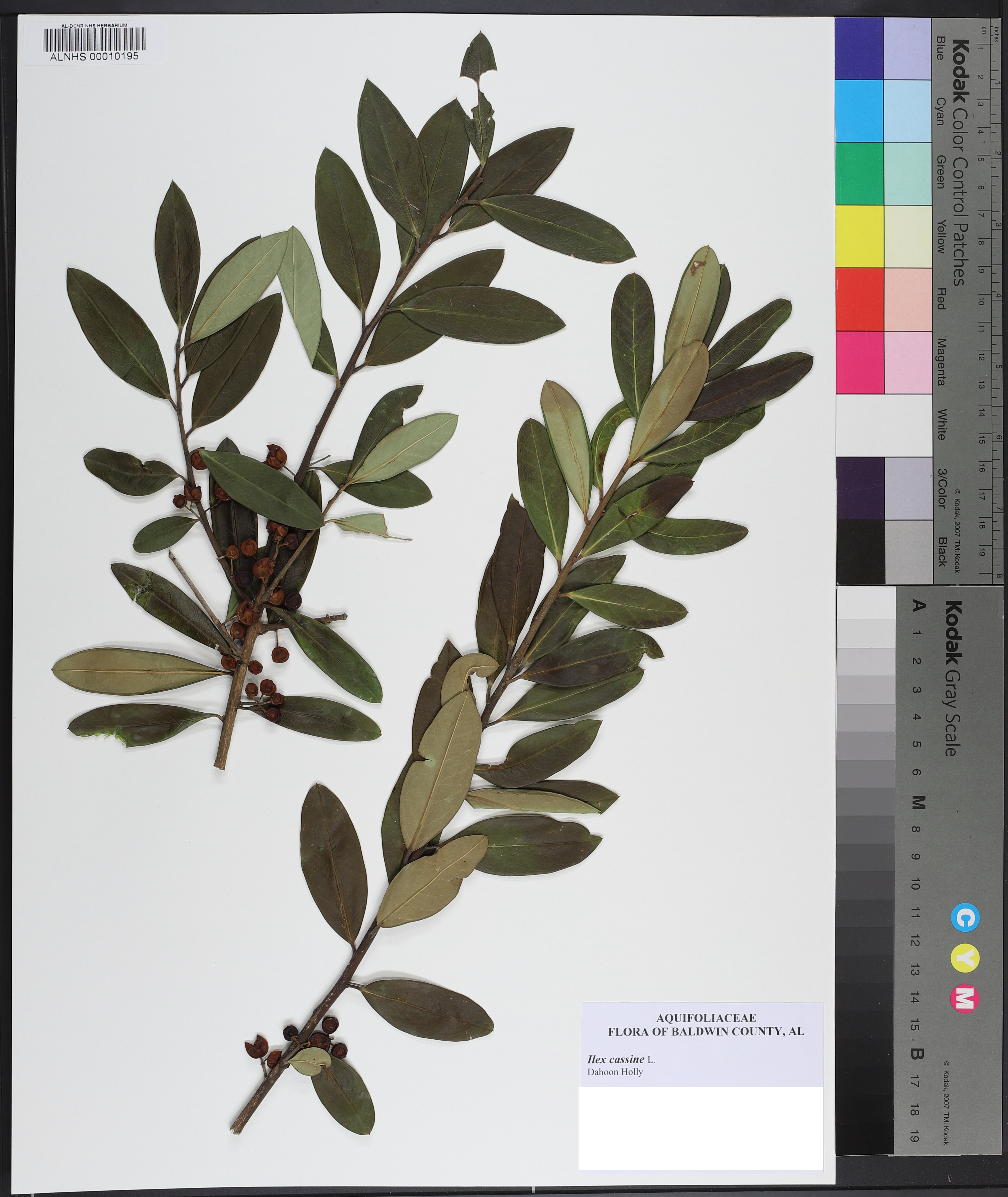Click the 'Cyan' label on color card
Image resolution: width=1008 pixels, height=1197 pixels.
tap(940, 111)
